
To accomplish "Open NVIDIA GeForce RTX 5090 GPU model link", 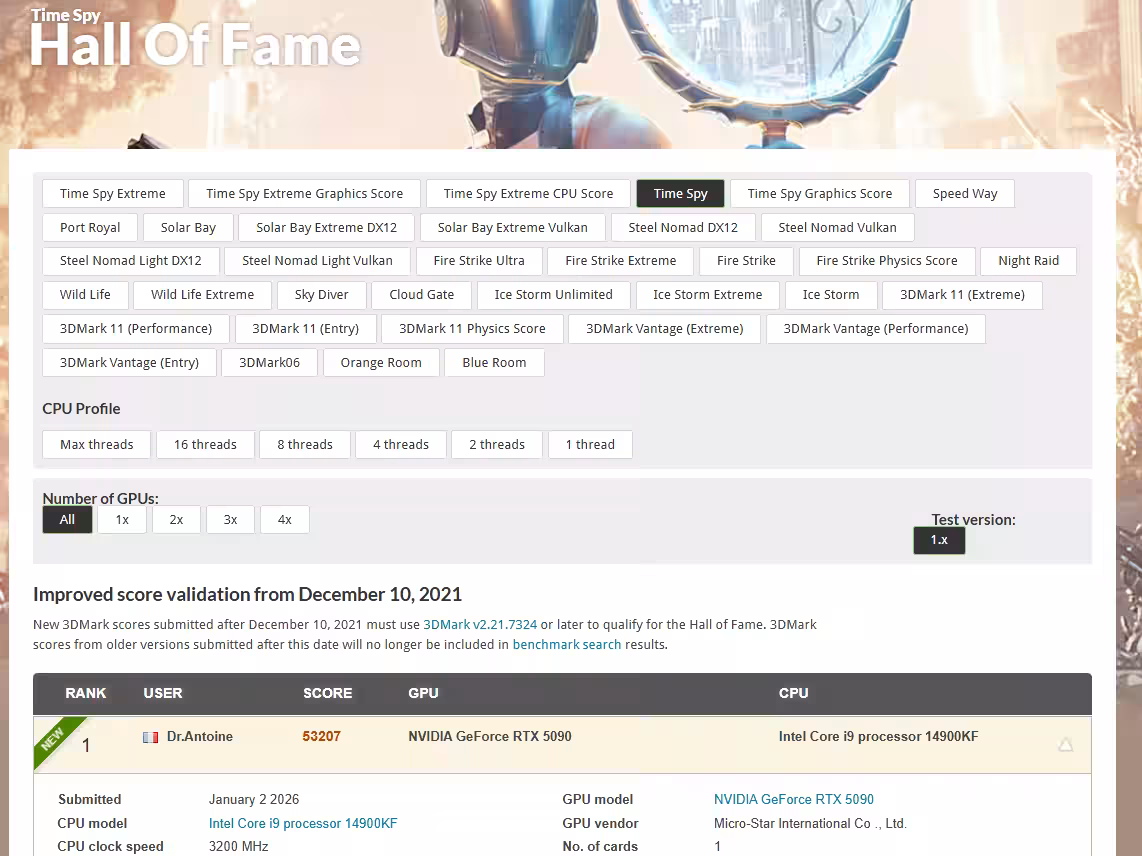I will [794, 800].
